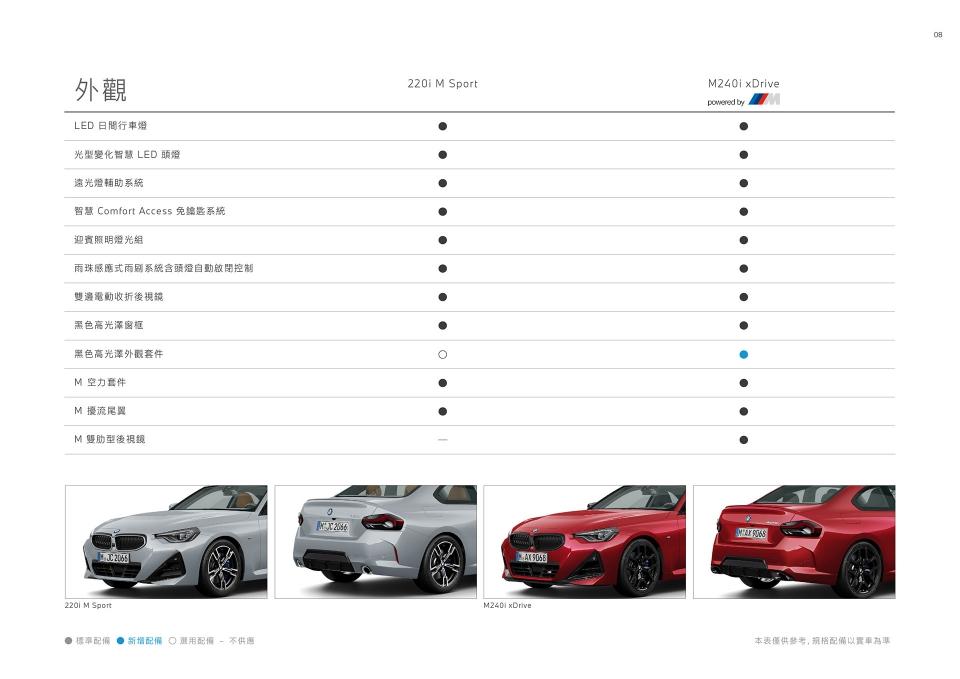Click the hollow circle in 黑色高光澤外觀套件 row

tap(442, 354)
